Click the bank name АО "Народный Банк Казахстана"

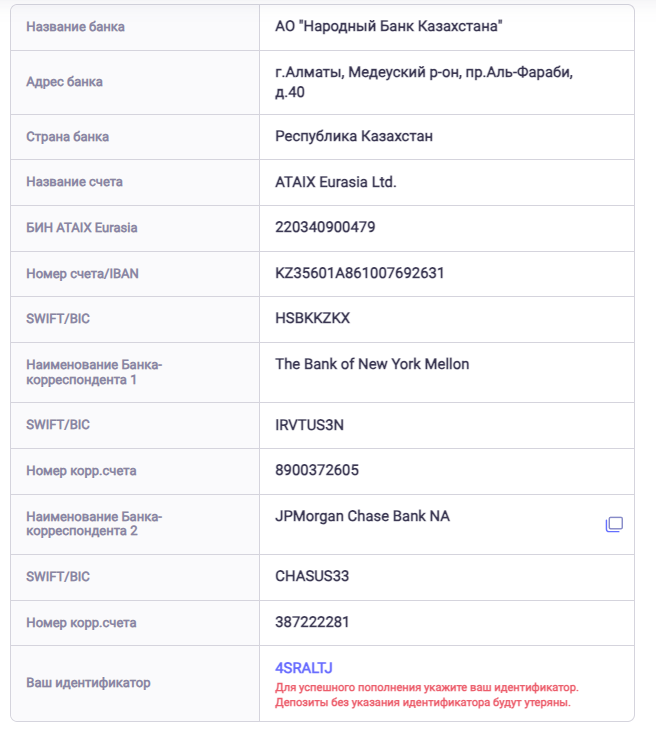click(387, 26)
